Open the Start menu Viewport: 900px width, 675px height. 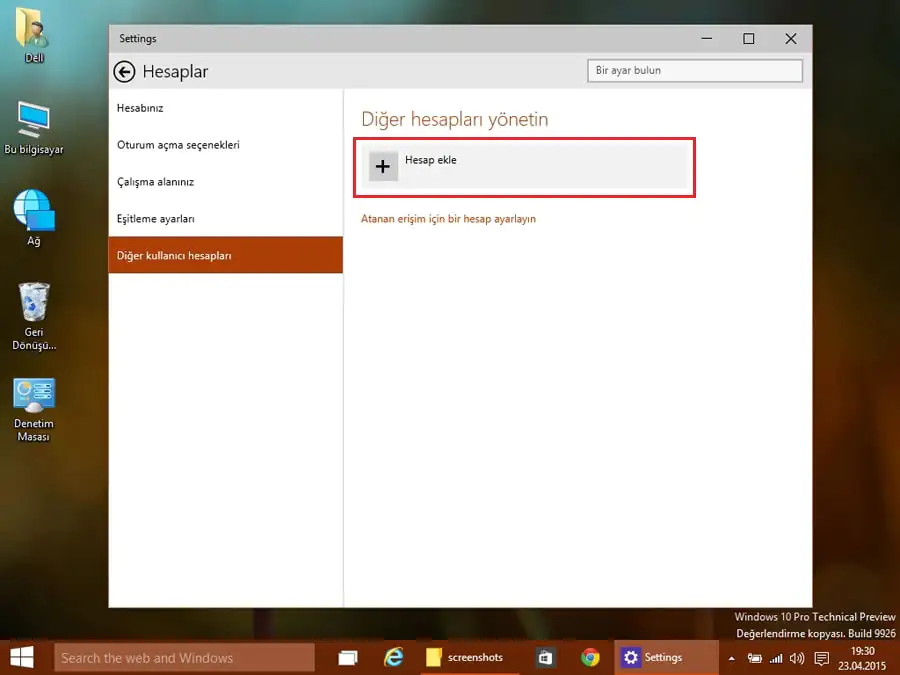click(x=21, y=657)
